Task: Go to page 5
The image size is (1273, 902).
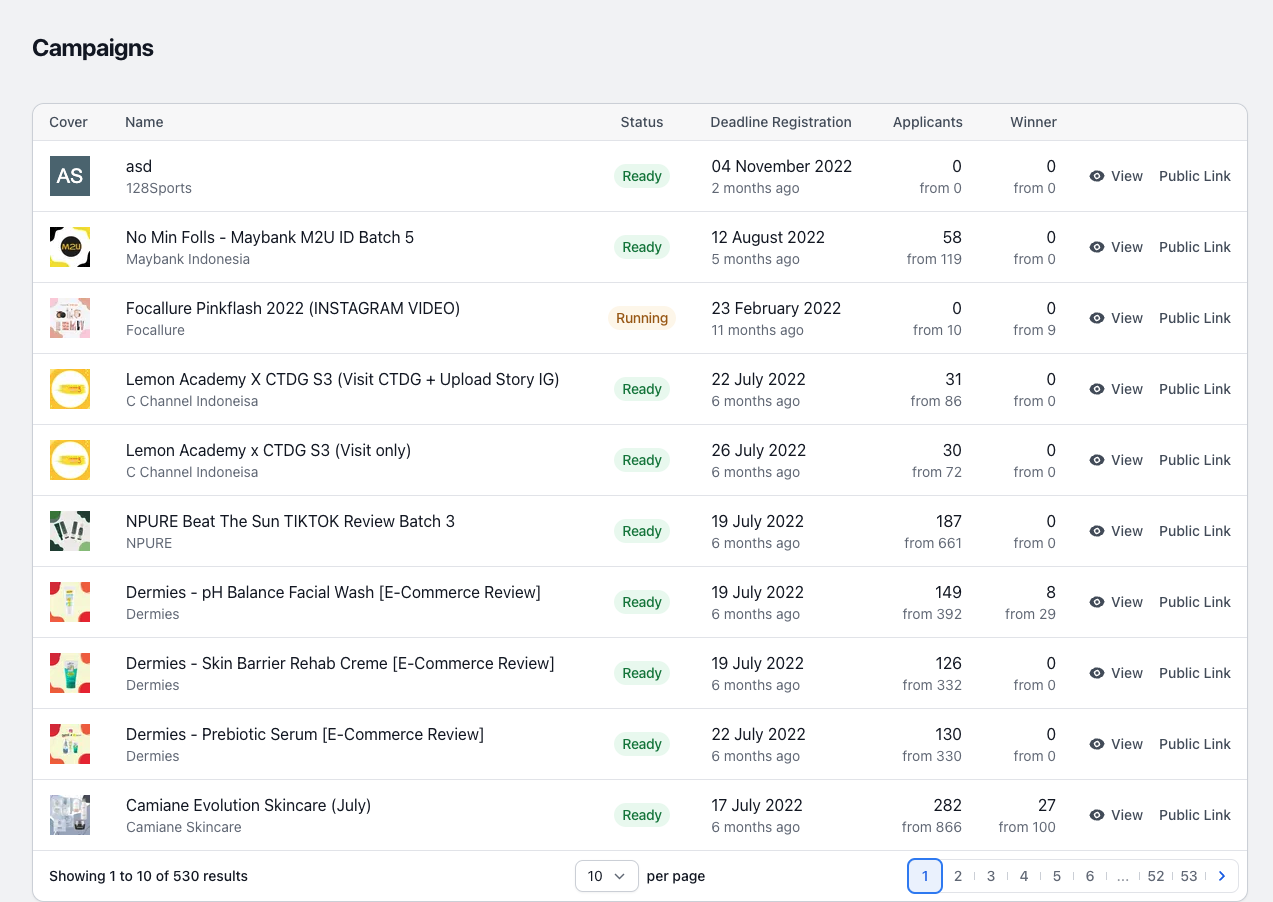Action: (x=1057, y=876)
